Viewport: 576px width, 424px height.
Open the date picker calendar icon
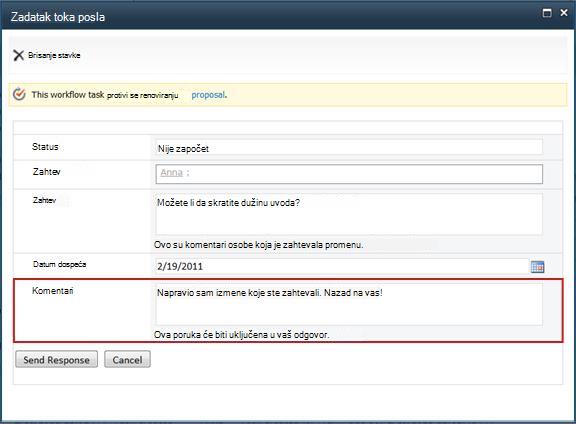point(537,267)
